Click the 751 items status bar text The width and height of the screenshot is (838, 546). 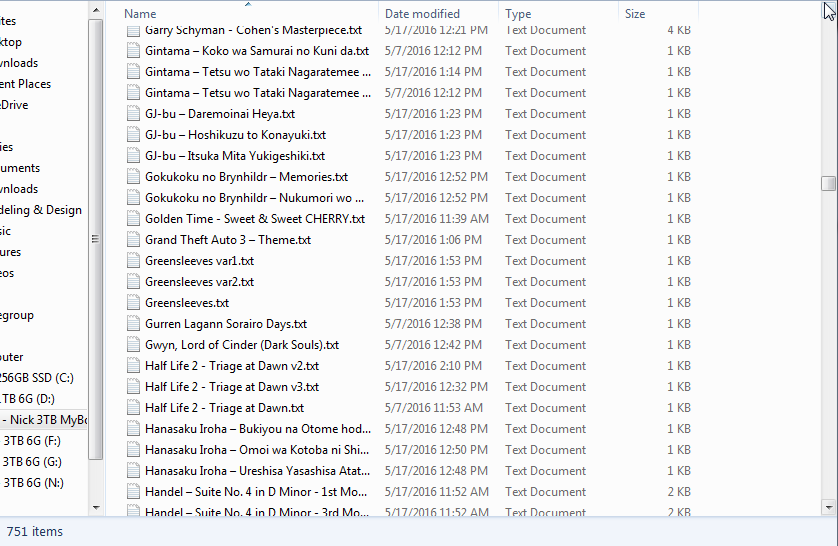pyautogui.click(x=35, y=532)
